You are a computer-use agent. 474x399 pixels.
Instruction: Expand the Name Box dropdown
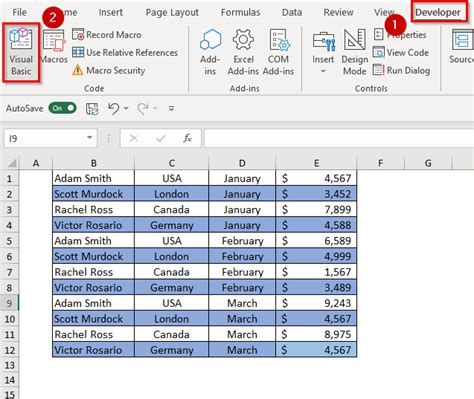point(90,138)
